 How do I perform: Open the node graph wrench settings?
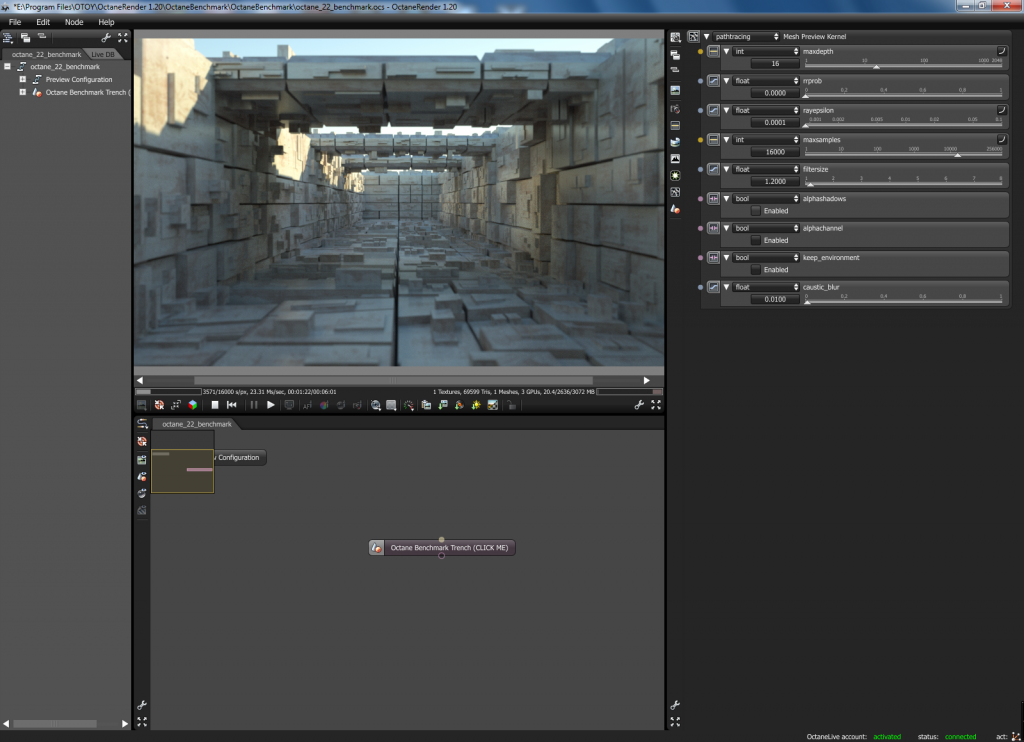coord(142,705)
